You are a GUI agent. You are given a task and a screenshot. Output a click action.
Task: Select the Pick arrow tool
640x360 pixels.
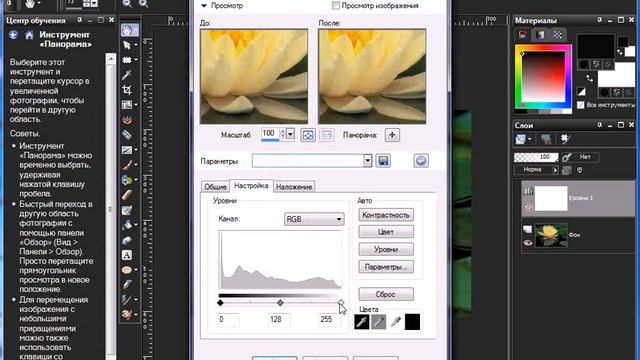click(127, 45)
